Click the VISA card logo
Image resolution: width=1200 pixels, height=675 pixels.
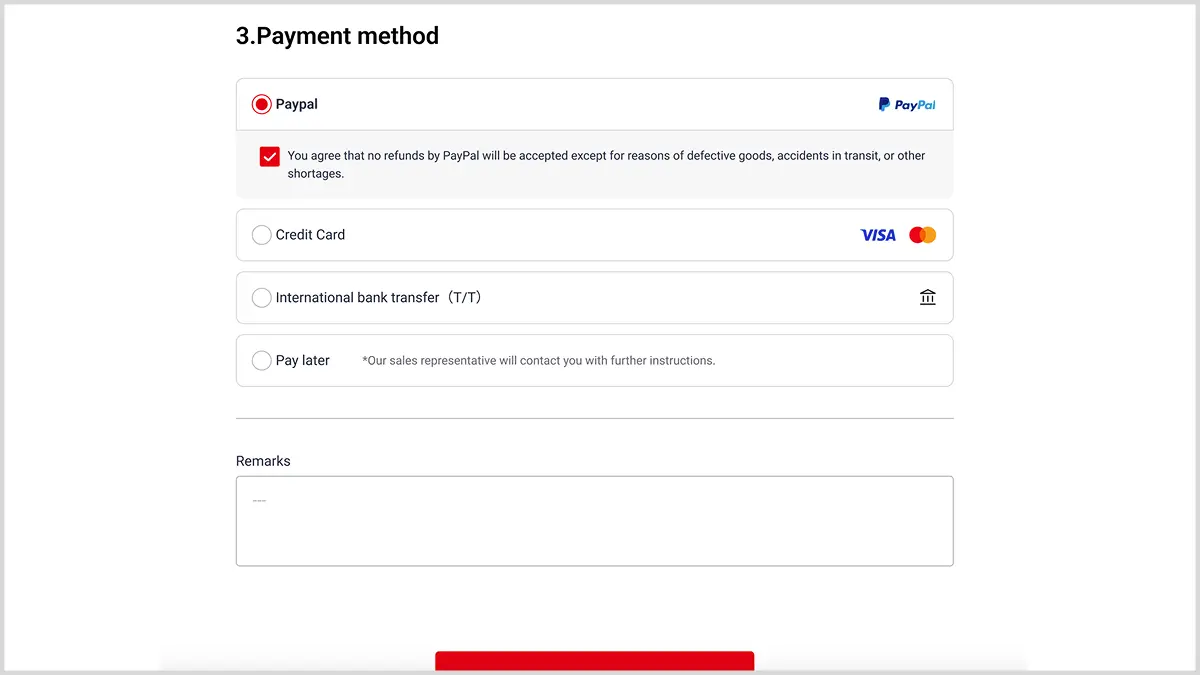[878, 235]
